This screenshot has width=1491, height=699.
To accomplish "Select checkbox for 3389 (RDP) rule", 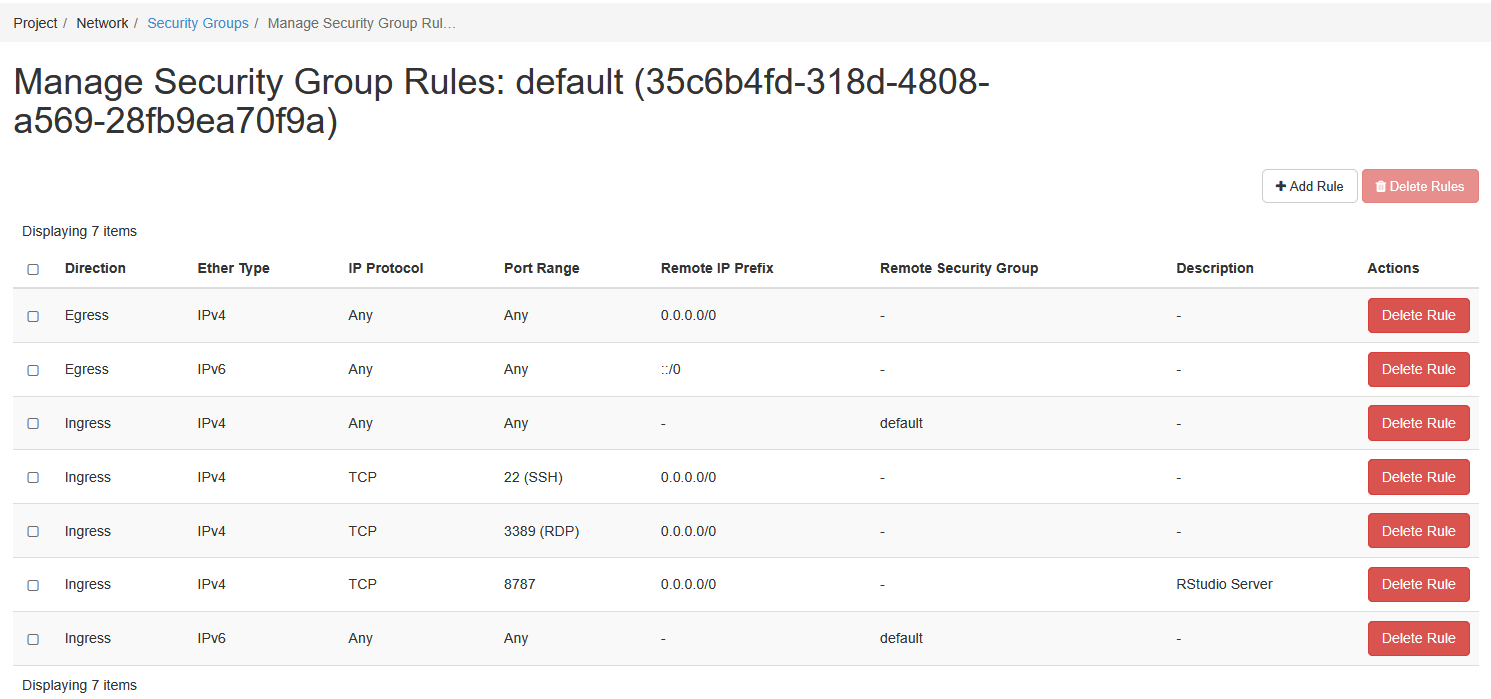I will (x=33, y=532).
